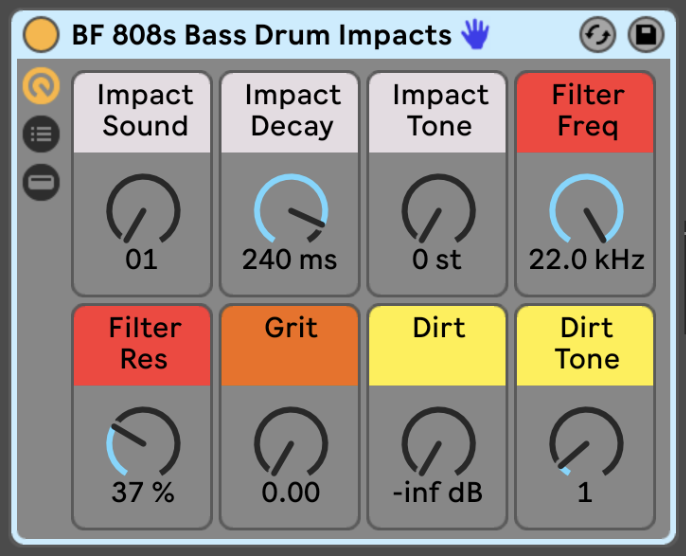Select the Impact Decay macro label
The width and height of the screenshot is (686, 556).
[290, 112]
